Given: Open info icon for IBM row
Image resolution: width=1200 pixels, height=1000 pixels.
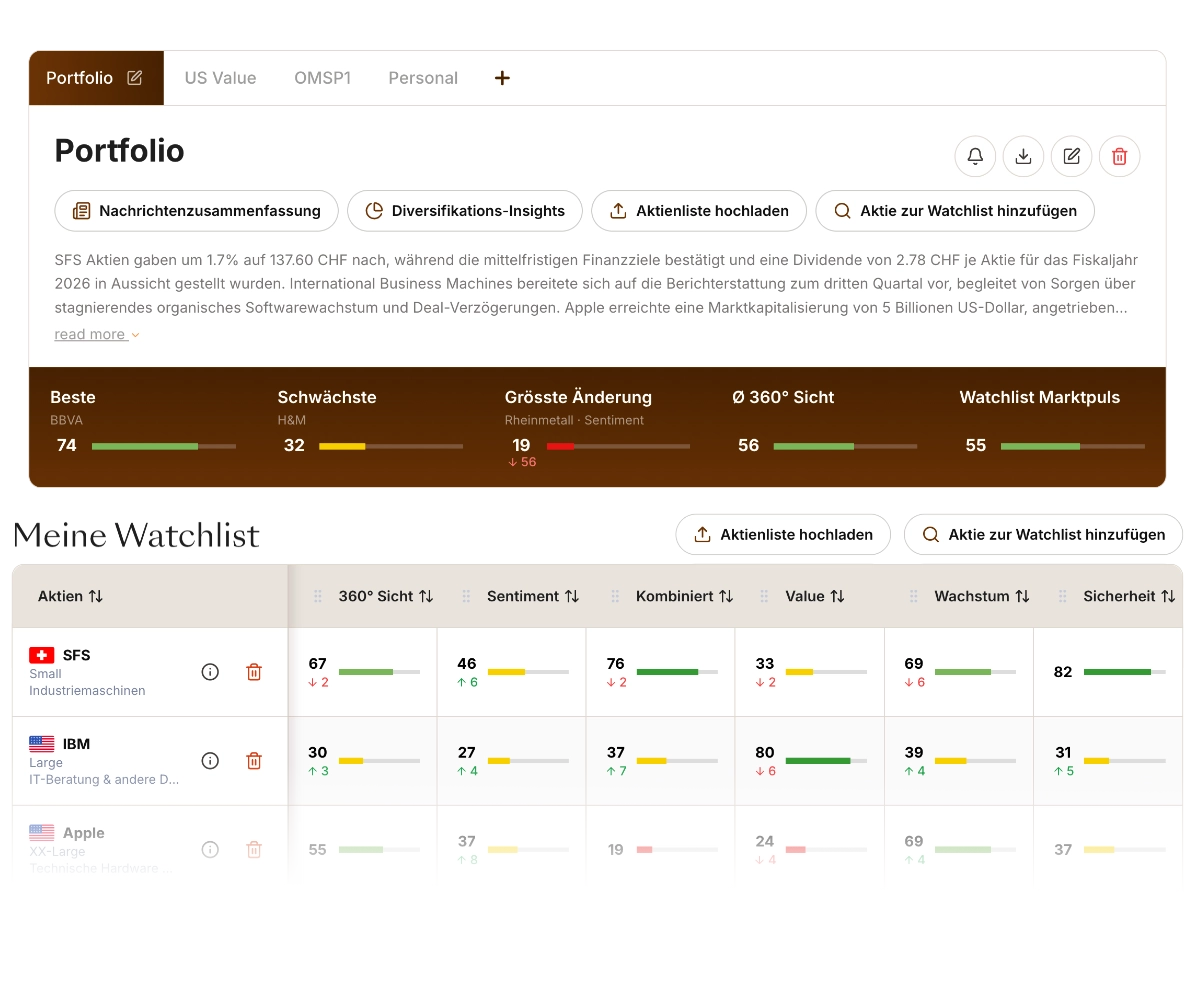Looking at the screenshot, I should click(210, 761).
